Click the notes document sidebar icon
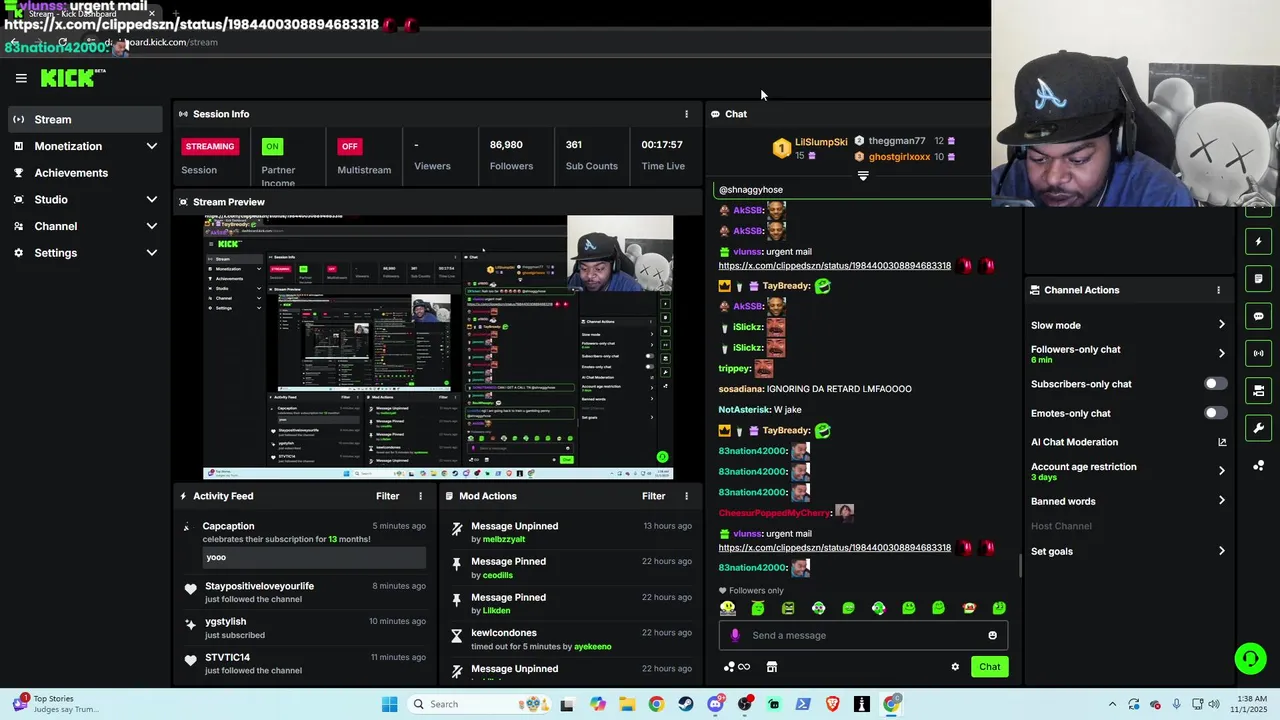The height and width of the screenshot is (720, 1280). click(1259, 278)
